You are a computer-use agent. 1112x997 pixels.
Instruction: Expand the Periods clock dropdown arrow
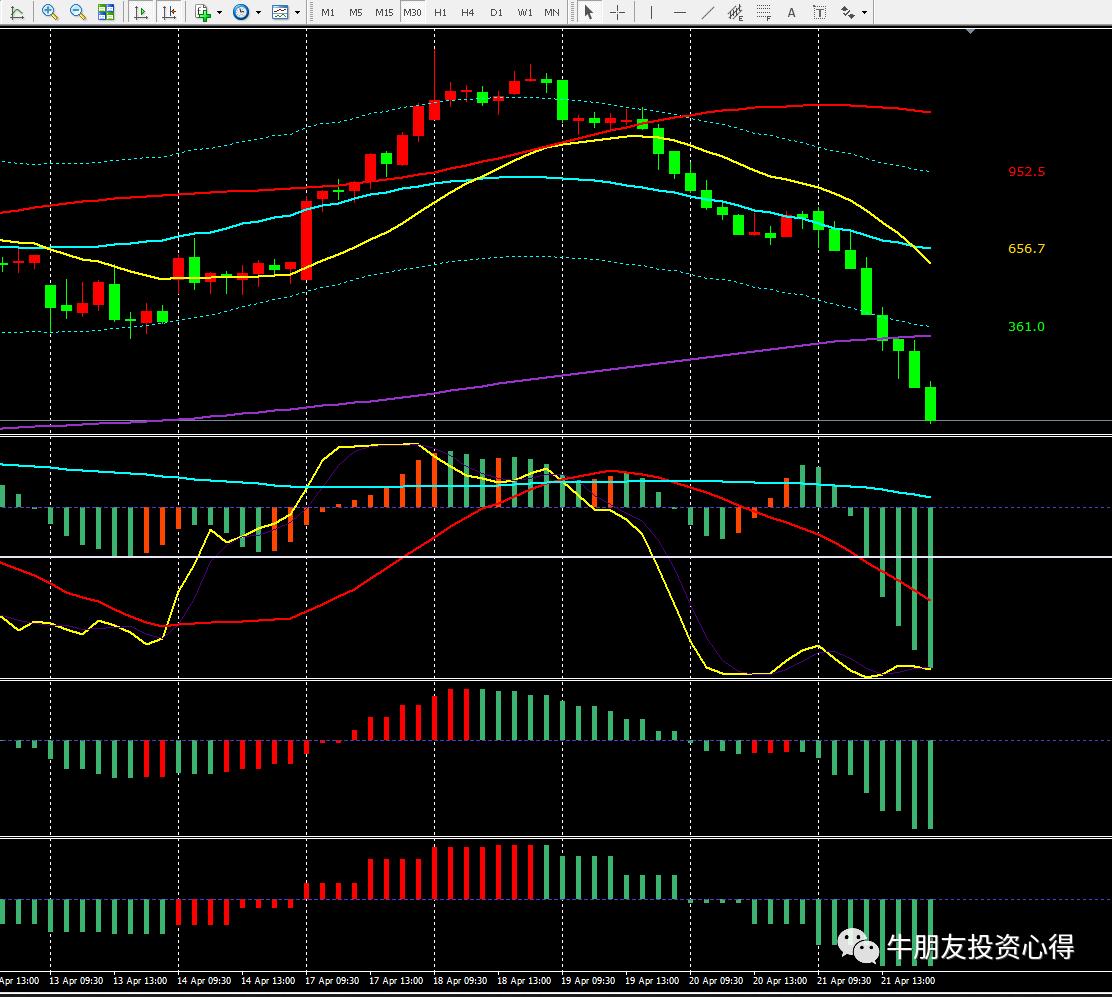pos(258,13)
